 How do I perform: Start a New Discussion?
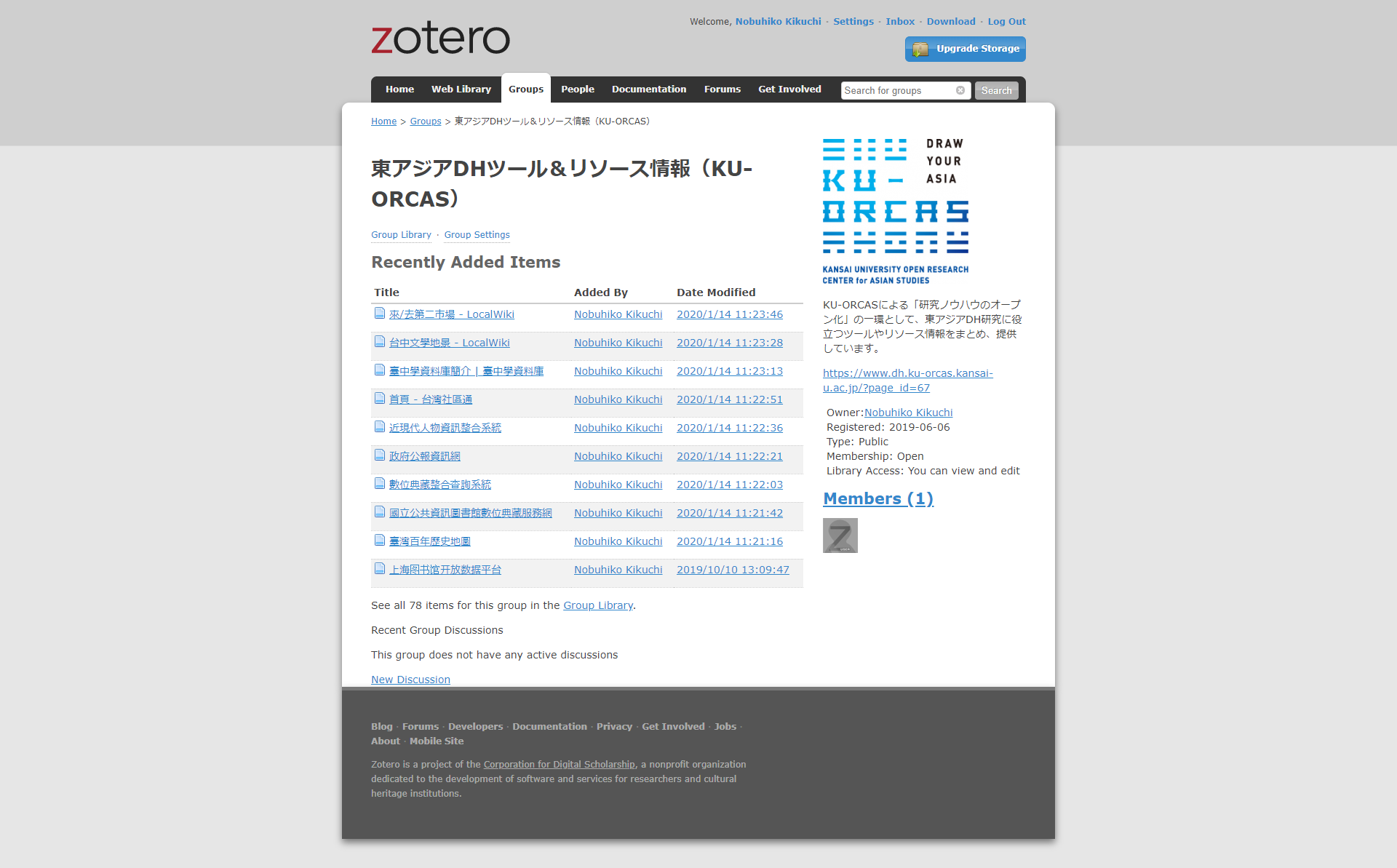tap(410, 680)
